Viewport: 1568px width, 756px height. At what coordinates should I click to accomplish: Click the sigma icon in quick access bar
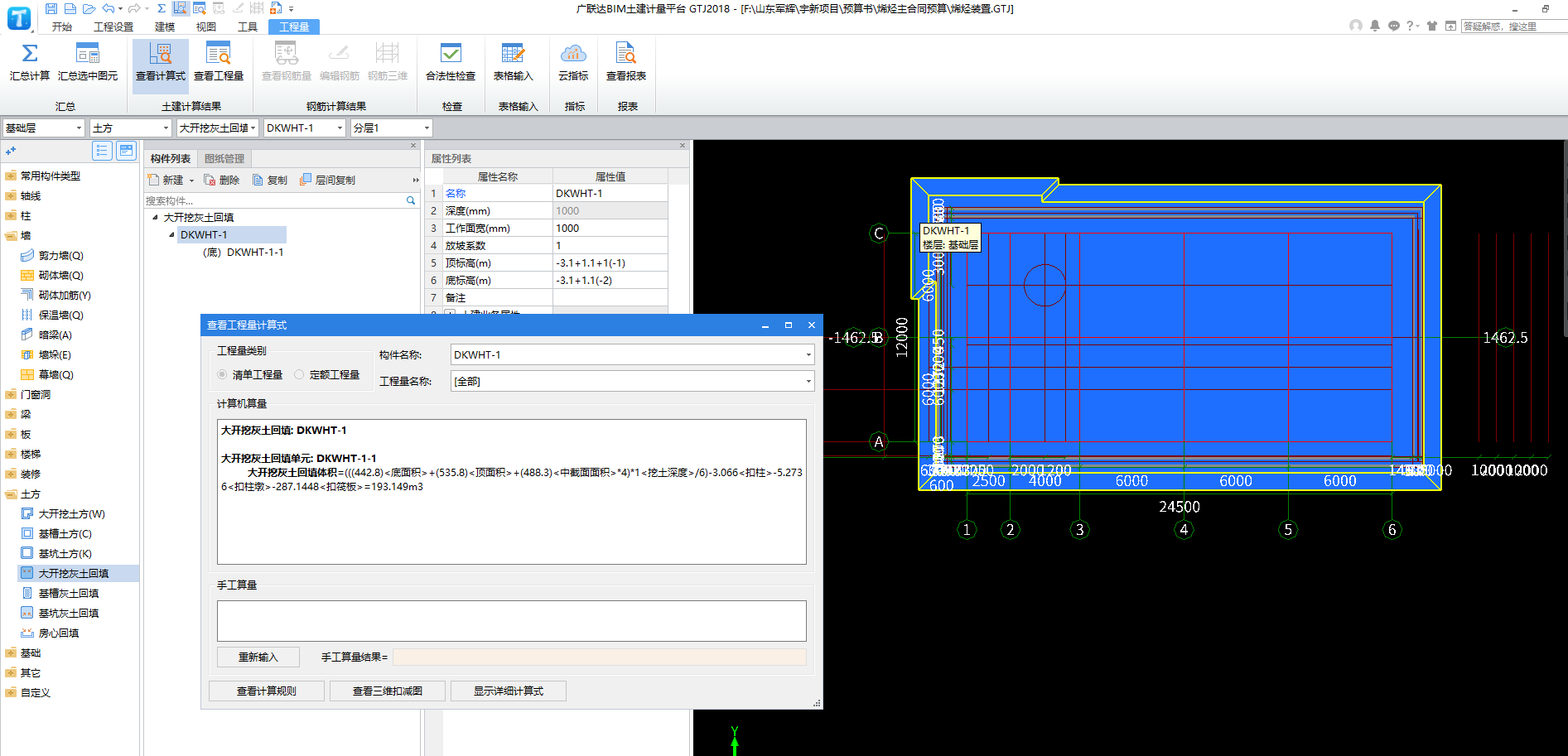pyautogui.click(x=162, y=8)
